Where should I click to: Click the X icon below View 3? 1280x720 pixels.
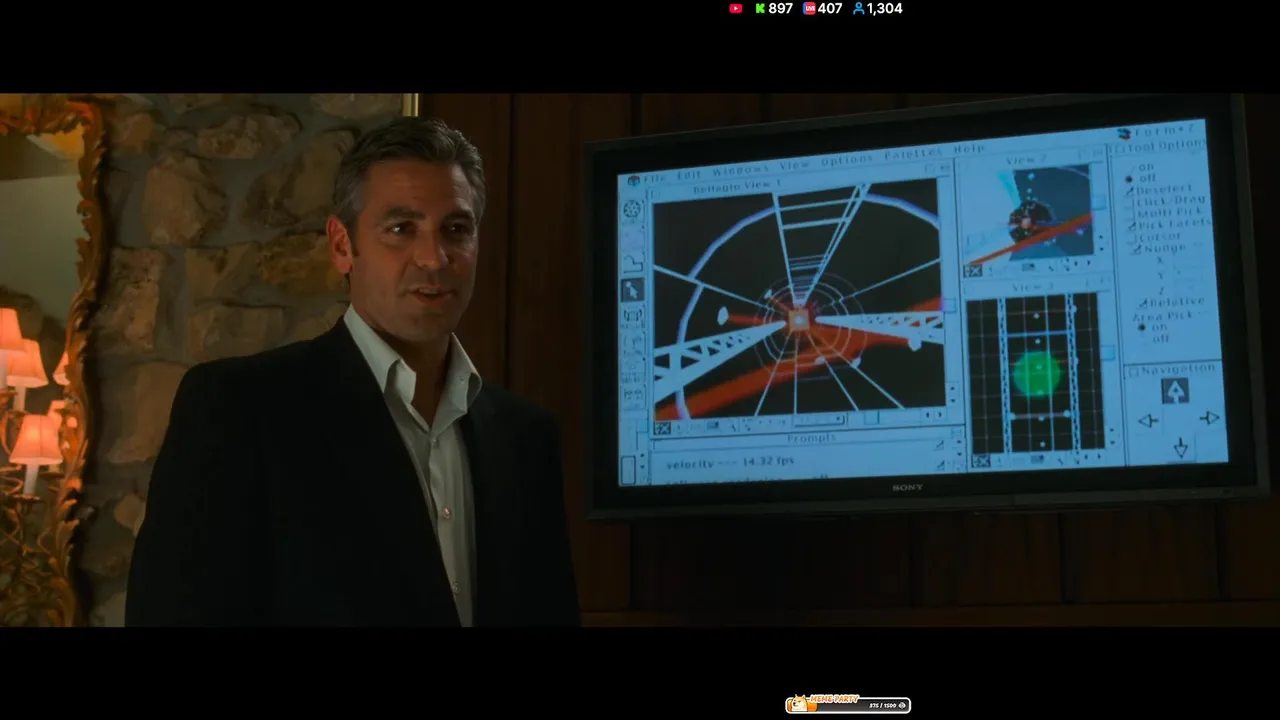(x=982, y=461)
